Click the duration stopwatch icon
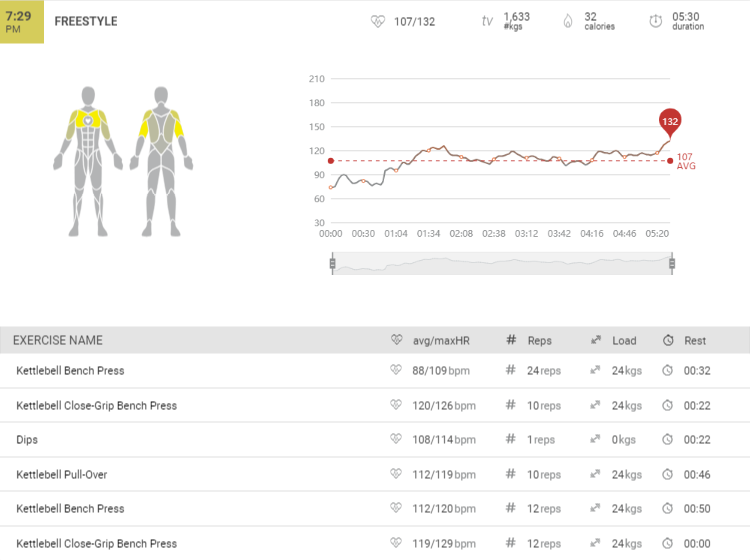 [655, 21]
